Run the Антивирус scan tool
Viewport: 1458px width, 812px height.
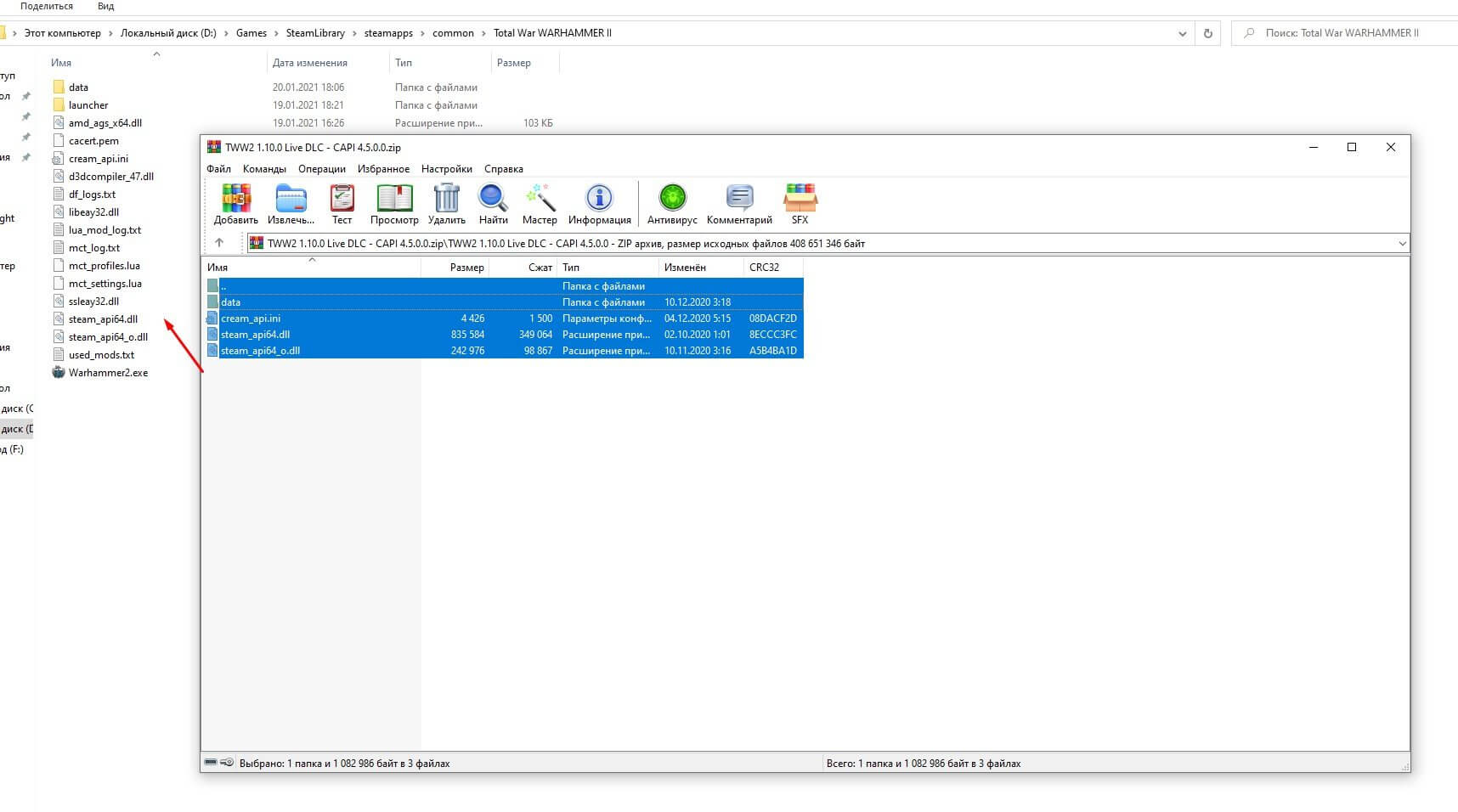(672, 204)
